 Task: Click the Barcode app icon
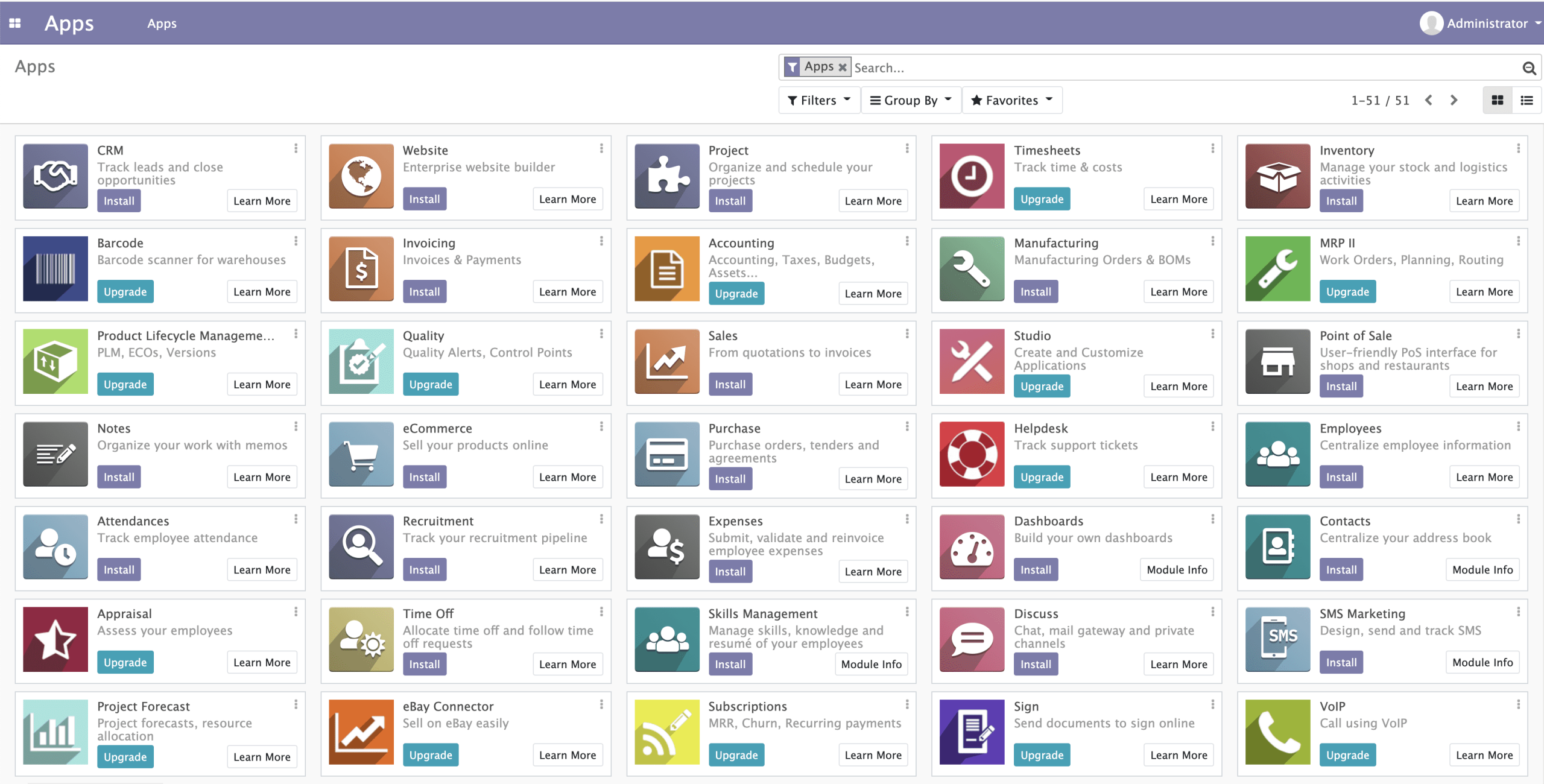[55, 269]
